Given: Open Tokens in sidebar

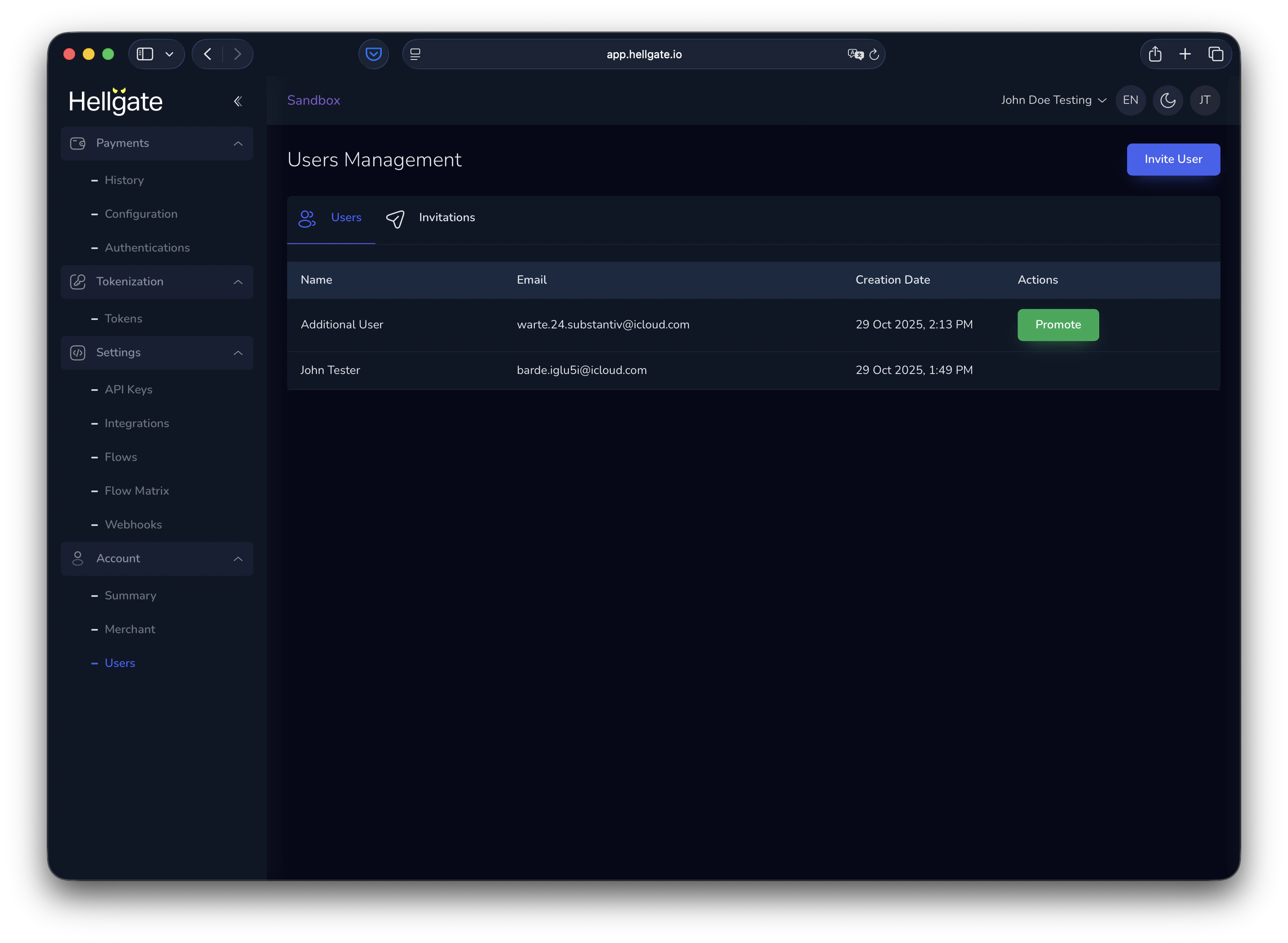Looking at the screenshot, I should 123,319.
